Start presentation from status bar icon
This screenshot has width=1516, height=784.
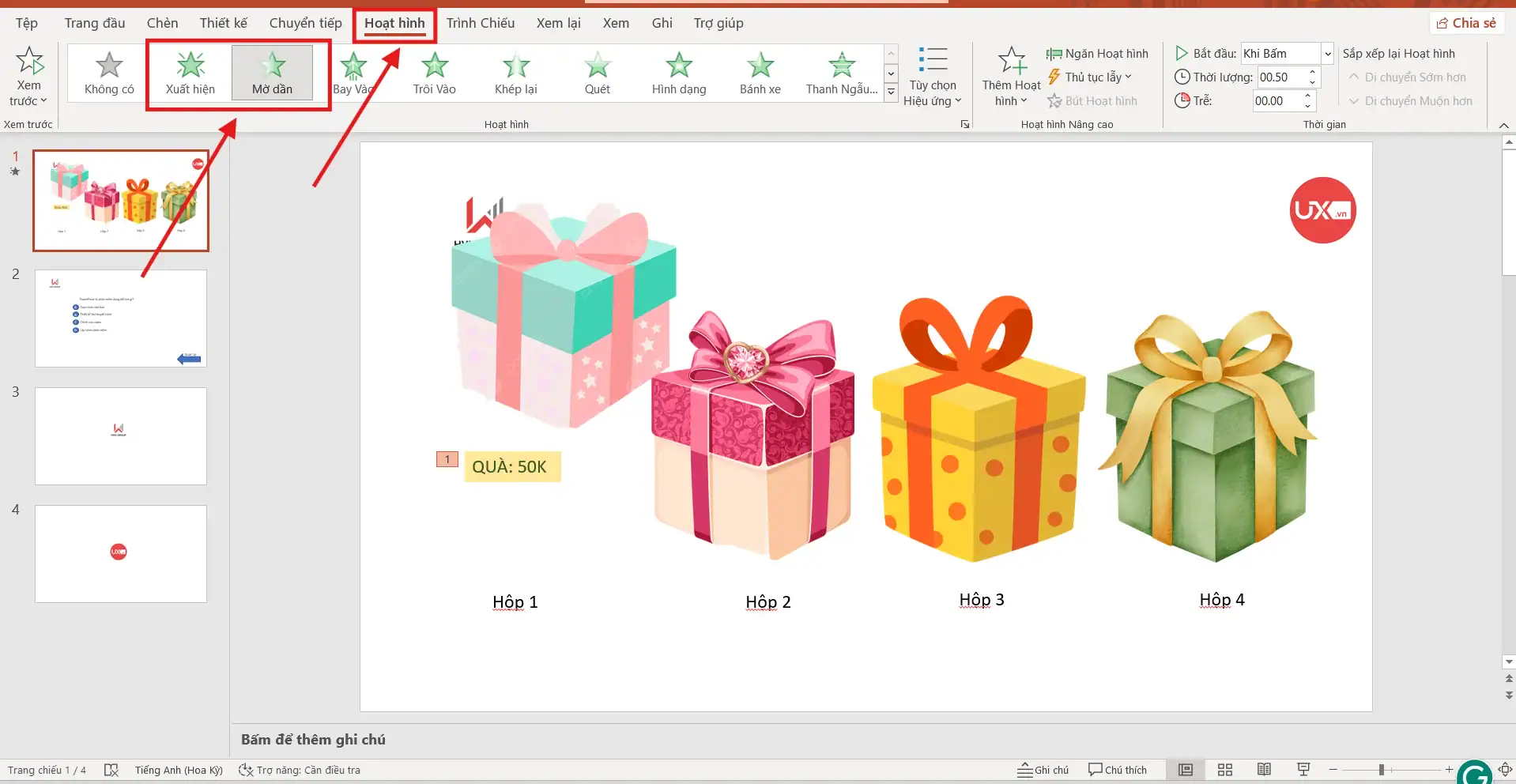(x=1303, y=769)
